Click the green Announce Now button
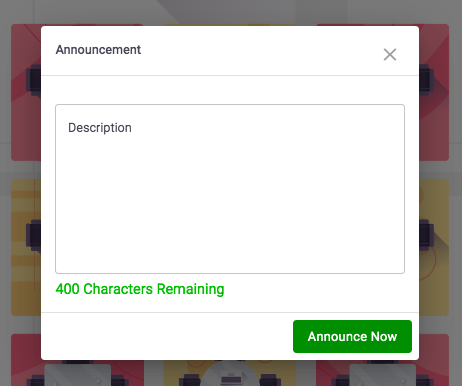Screen dimensions: 462x386 352,336
